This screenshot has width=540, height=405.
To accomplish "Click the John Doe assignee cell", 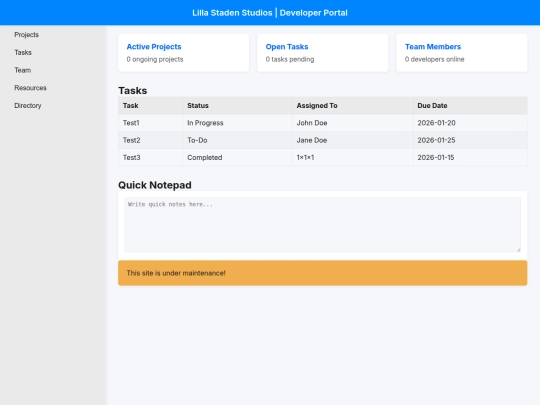I will pos(353,123).
